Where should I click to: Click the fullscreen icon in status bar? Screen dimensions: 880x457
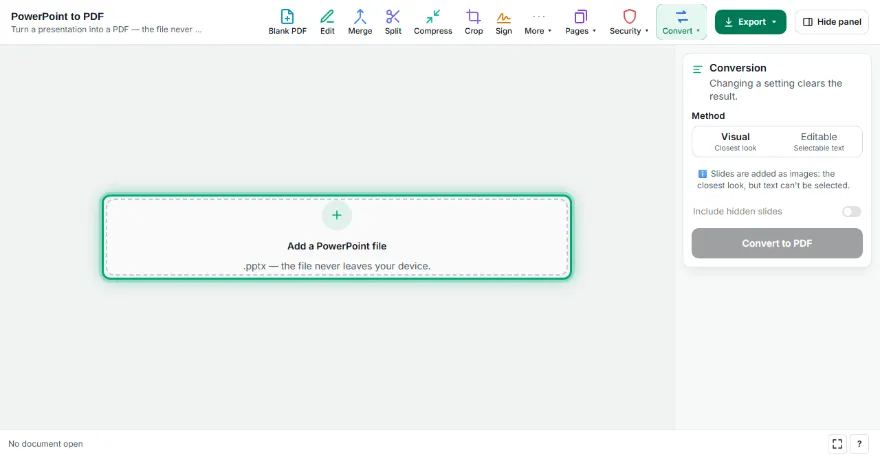837,444
